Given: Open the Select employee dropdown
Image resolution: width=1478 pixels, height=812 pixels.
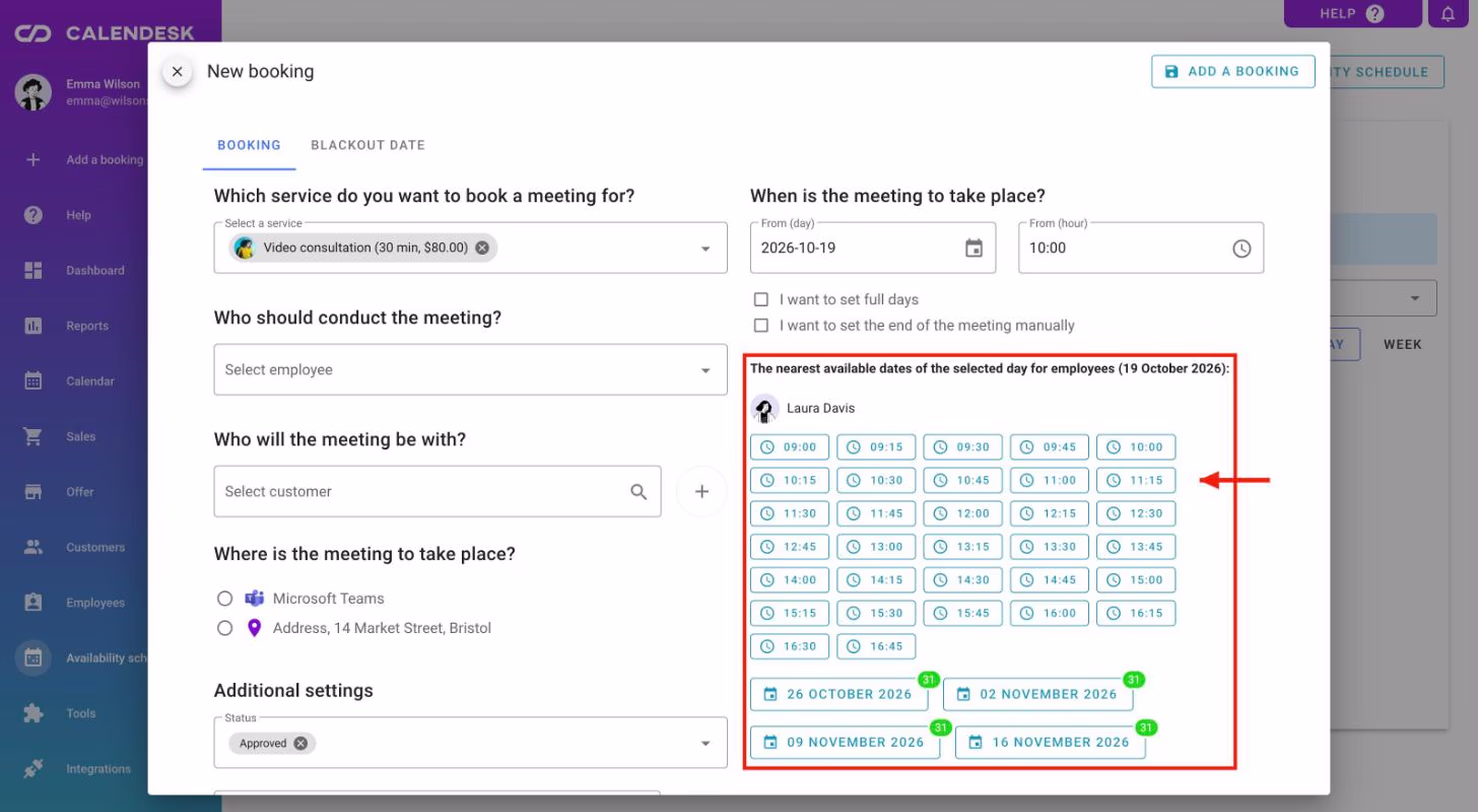Looking at the screenshot, I should tap(470, 370).
